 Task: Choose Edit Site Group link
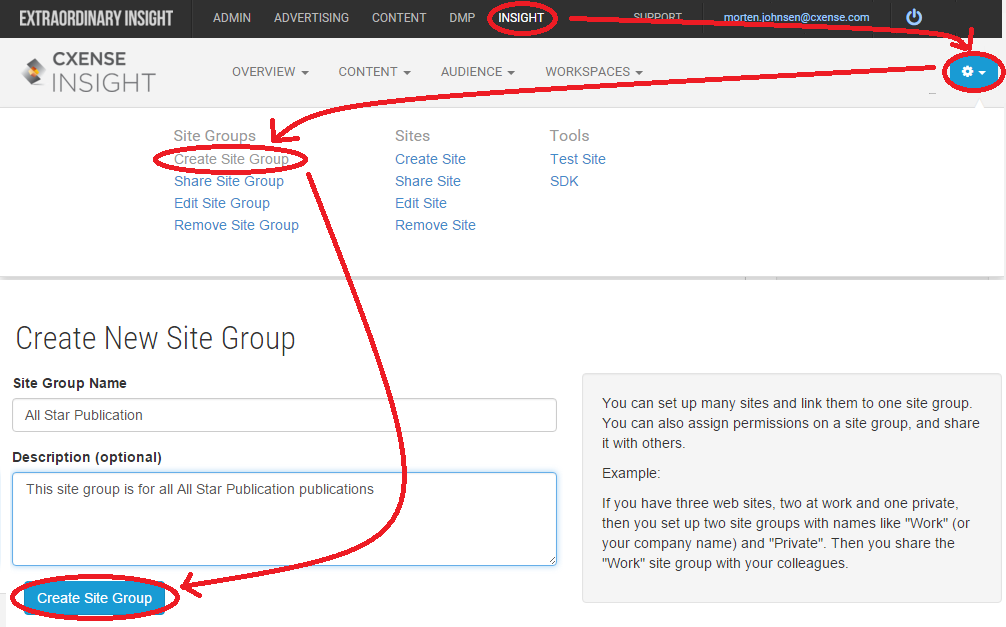(221, 203)
